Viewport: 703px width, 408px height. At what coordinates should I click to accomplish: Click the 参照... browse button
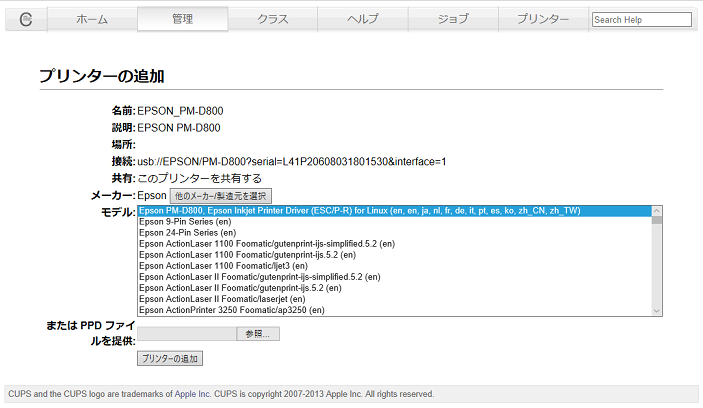pyautogui.click(x=258, y=334)
